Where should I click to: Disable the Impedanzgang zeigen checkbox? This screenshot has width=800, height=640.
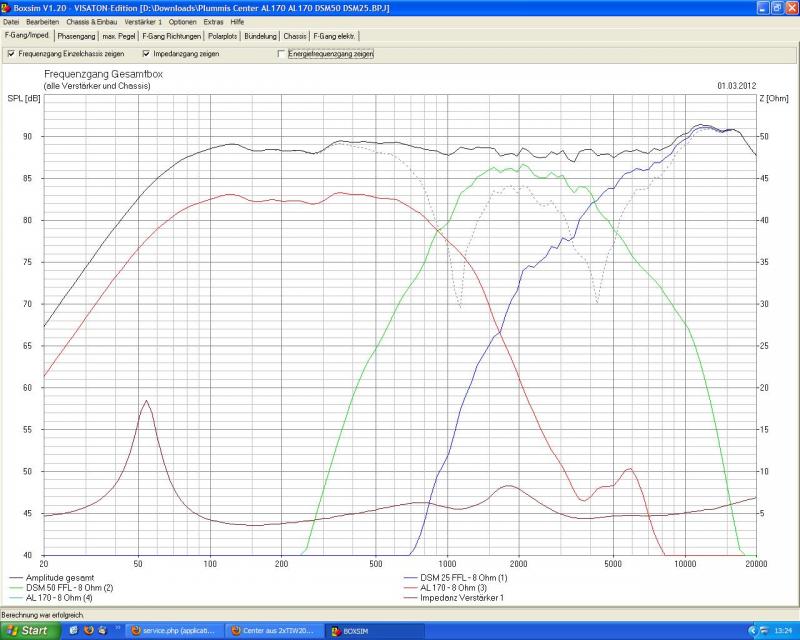click(146, 54)
